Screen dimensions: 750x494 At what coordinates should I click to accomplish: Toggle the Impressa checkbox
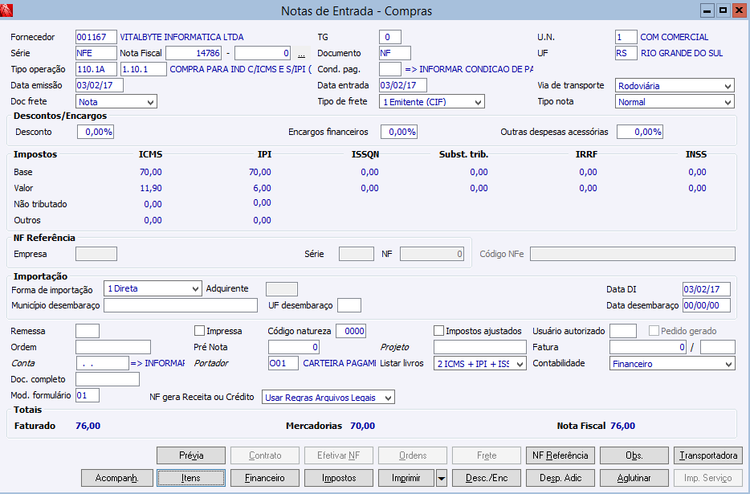199,330
